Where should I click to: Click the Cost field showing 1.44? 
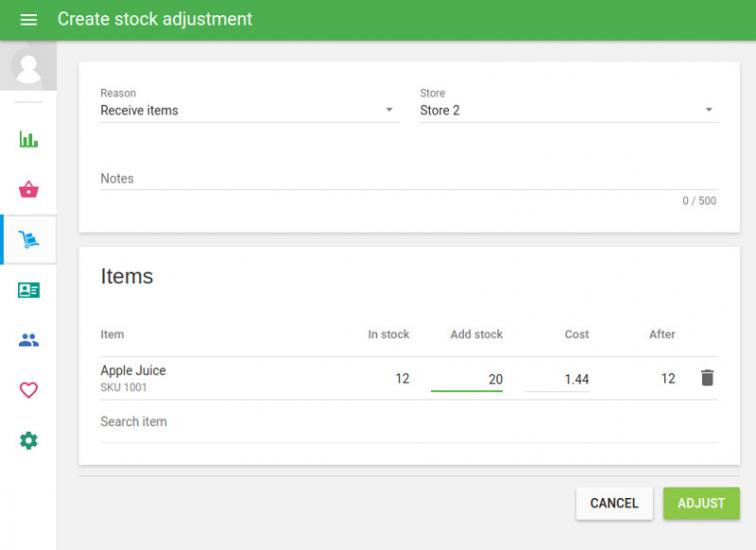point(557,379)
